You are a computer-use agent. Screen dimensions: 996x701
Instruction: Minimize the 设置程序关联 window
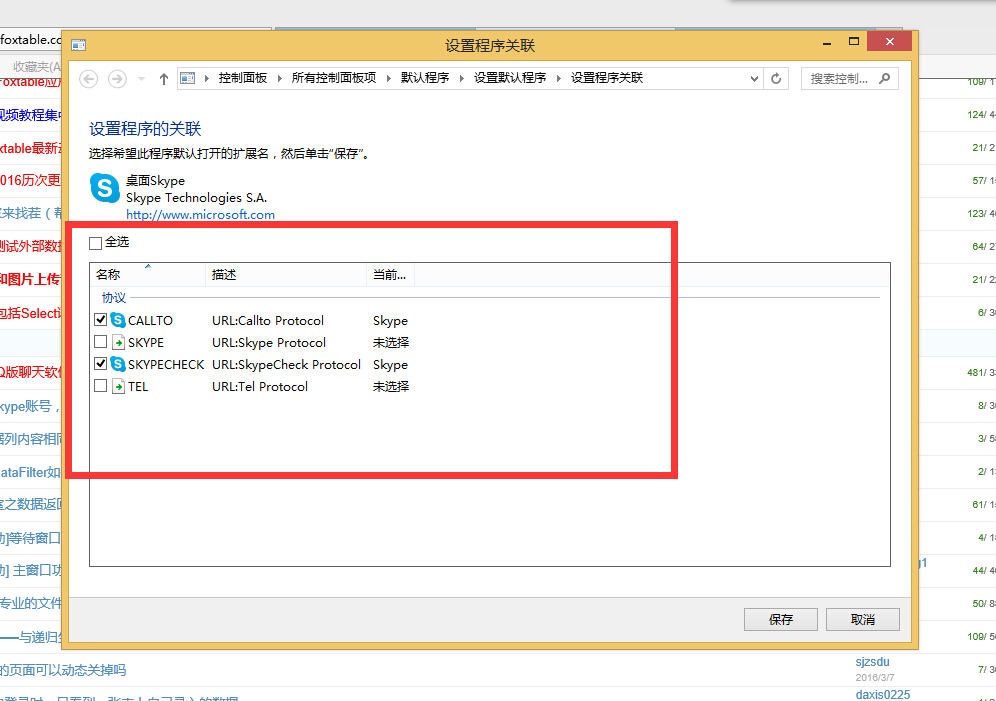(x=827, y=43)
